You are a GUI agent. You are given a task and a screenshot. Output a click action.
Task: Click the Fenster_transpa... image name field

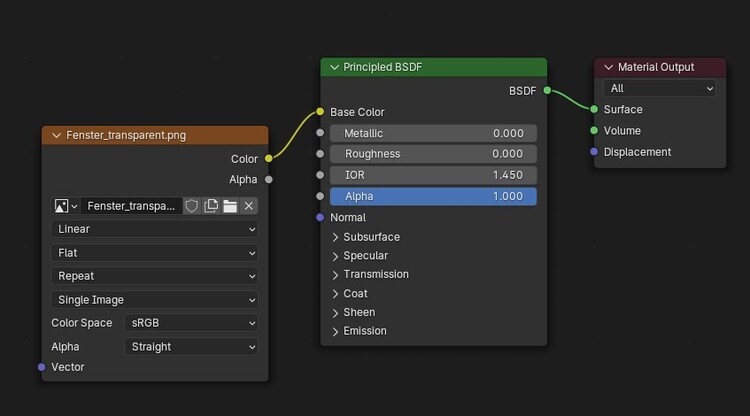point(131,206)
